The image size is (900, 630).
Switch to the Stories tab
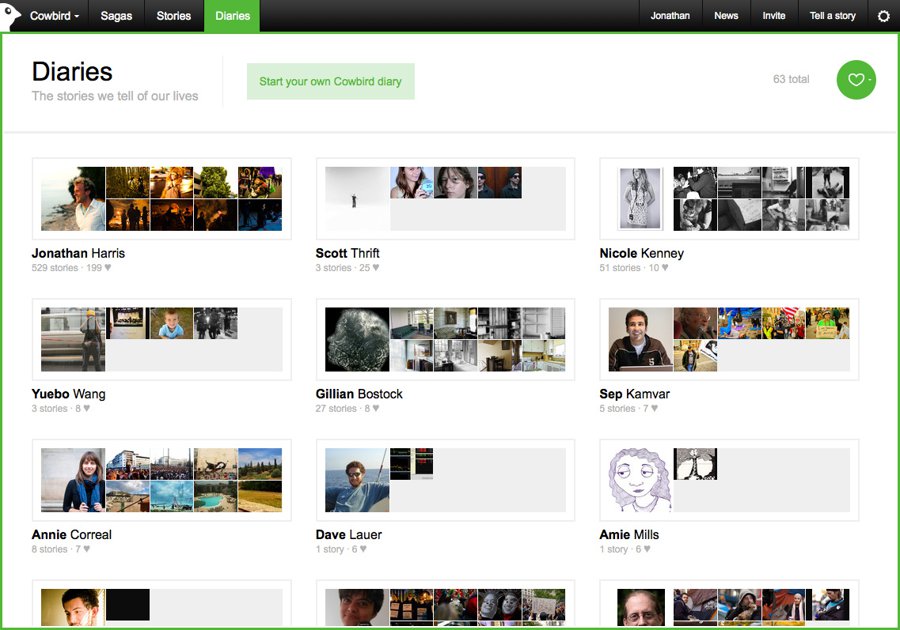point(174,15)
